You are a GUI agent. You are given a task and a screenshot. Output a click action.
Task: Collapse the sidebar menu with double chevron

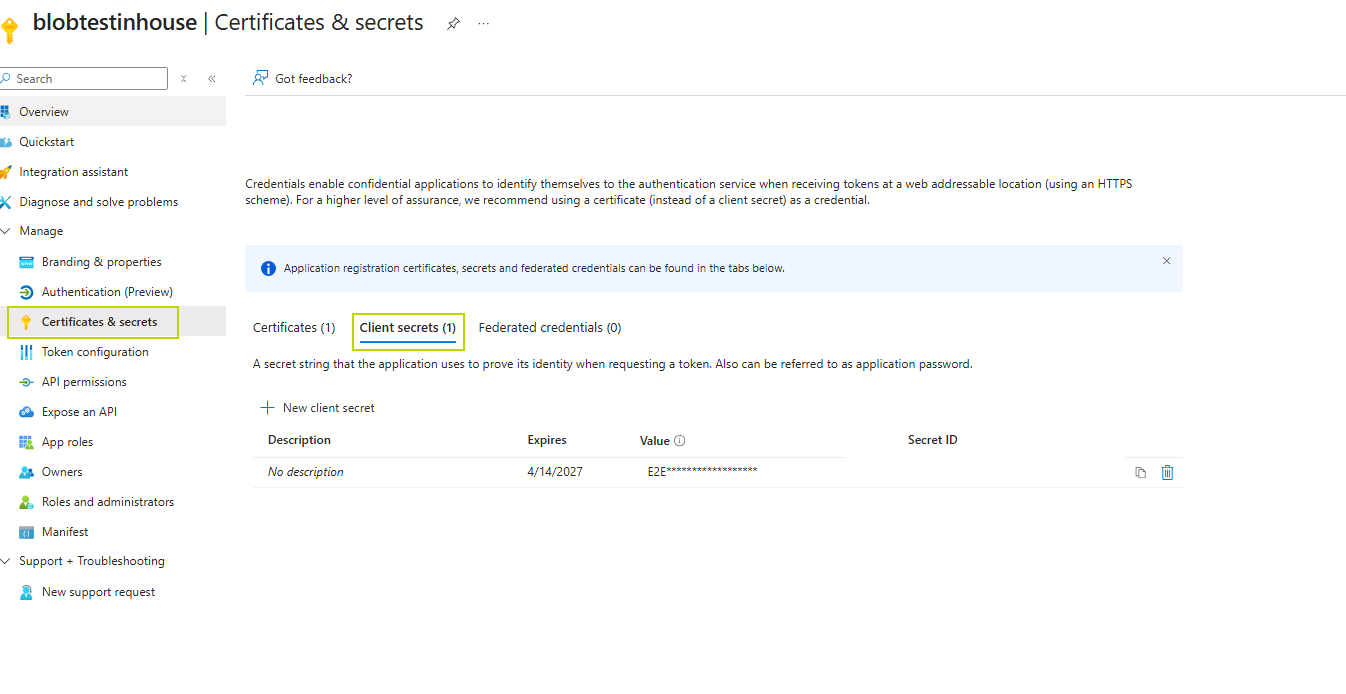point(212,78)
